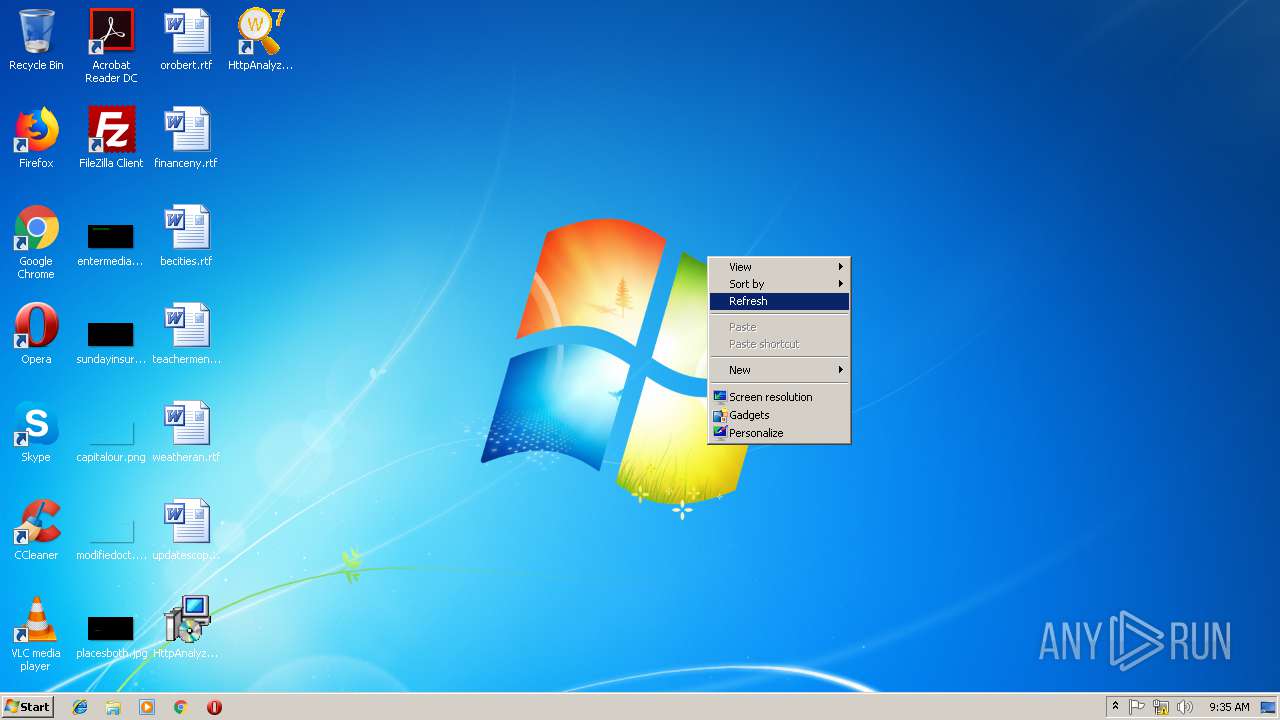Select the Opera desktop shortcut
This screenshot has height=720, width=1280.
(36, 334)
